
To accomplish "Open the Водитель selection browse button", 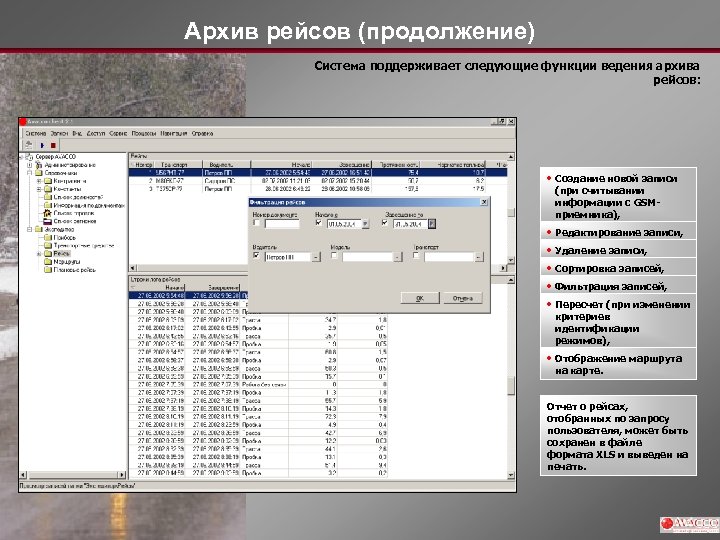I will [316, 257].
